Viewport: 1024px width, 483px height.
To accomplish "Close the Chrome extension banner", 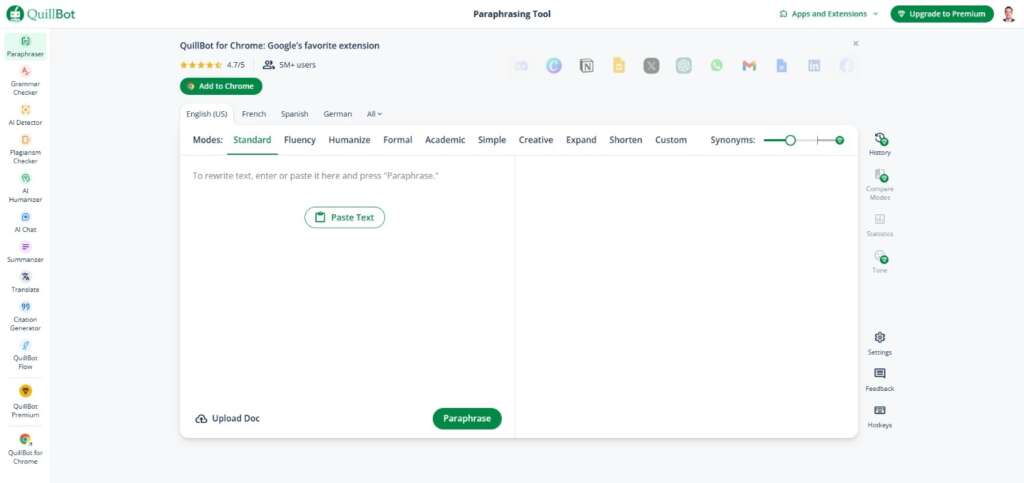I will (856, 44).
